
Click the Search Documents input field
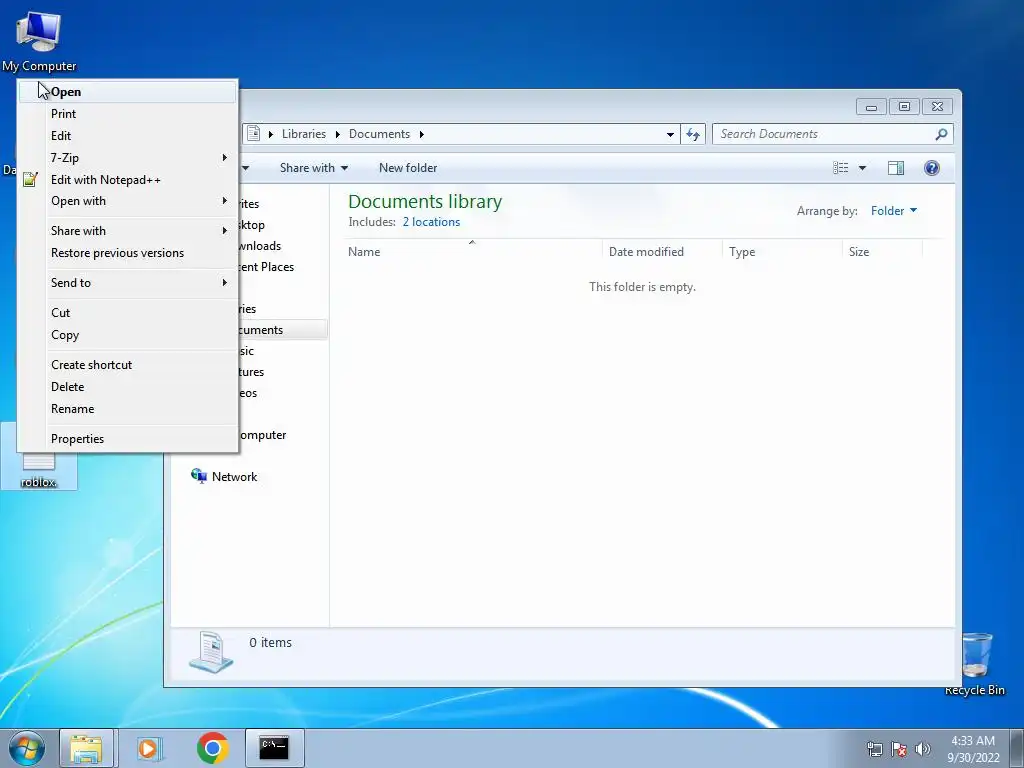tap(833, 134)
